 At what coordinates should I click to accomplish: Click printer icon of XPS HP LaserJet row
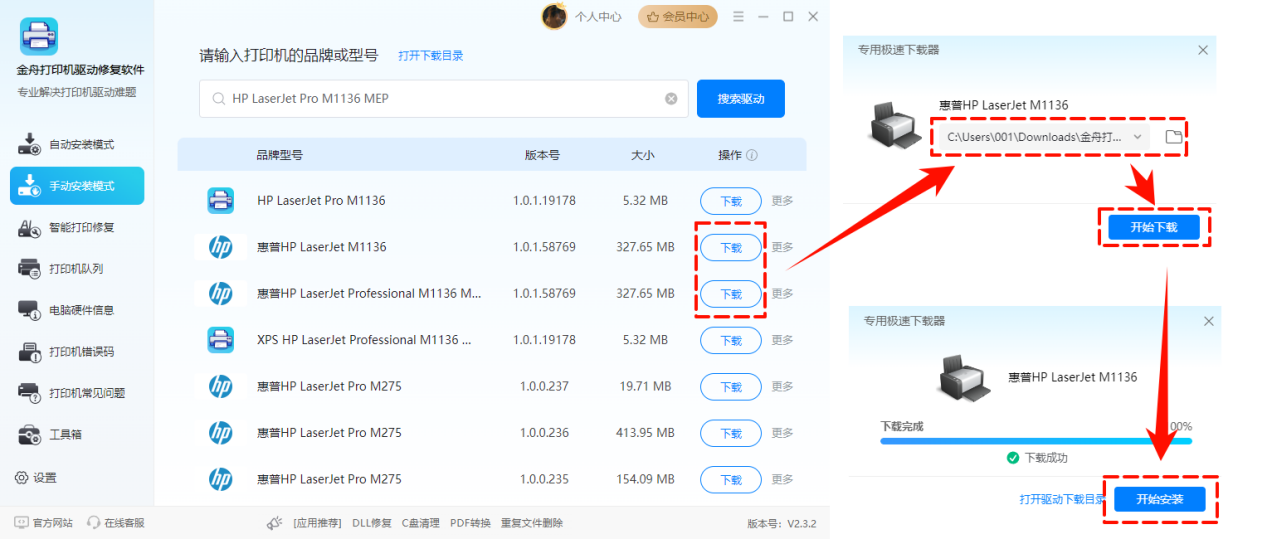220,340
